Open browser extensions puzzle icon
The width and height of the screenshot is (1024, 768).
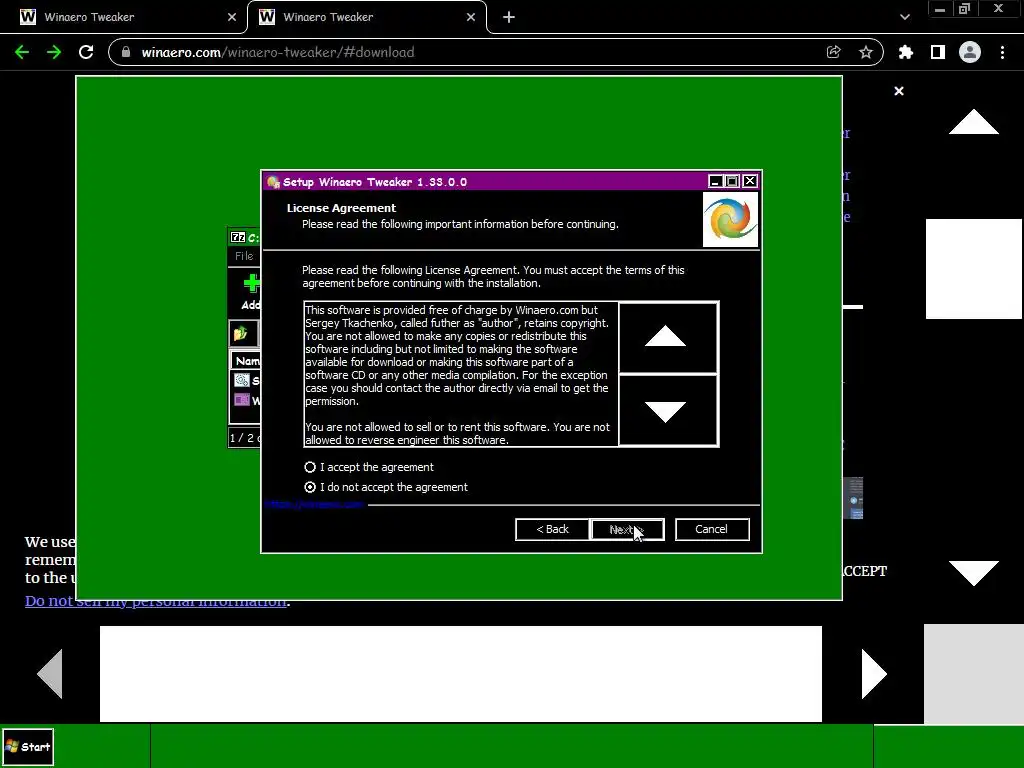(x=906, y=52)
